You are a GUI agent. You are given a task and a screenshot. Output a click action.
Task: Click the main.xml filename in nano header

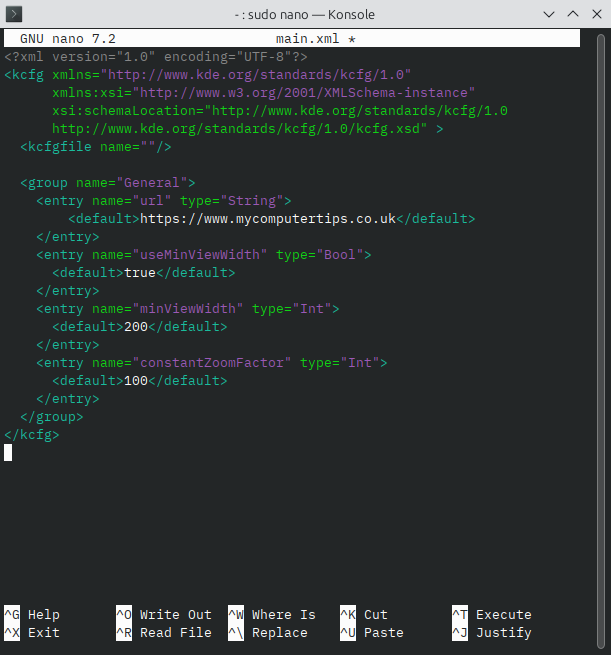[x=308, y=38]
